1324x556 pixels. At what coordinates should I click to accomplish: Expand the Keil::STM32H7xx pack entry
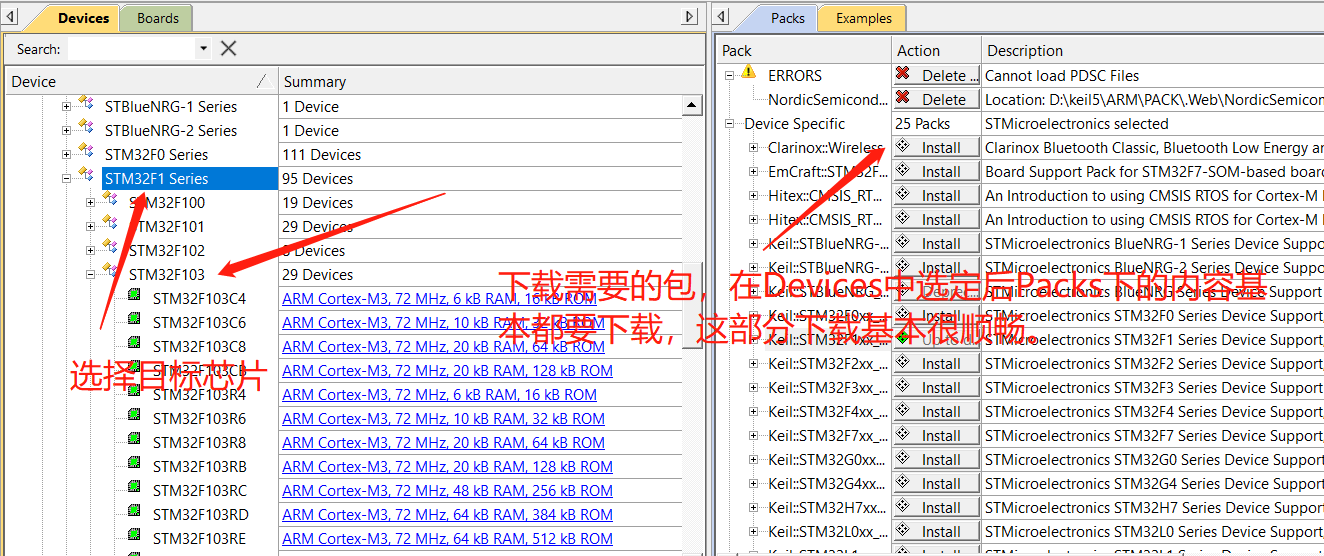click(x=753, y=507)
